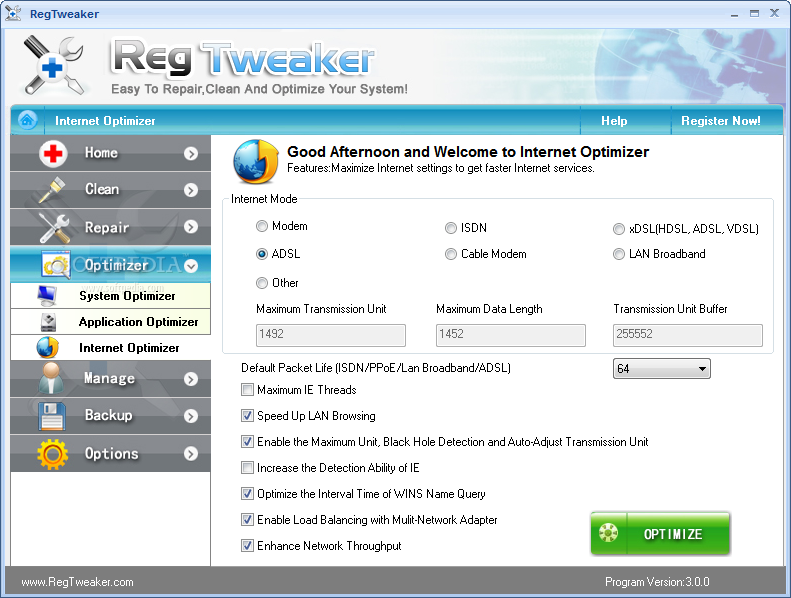
Task: Click the Internet Optimizer header bar title
Action: click(105, 121)
